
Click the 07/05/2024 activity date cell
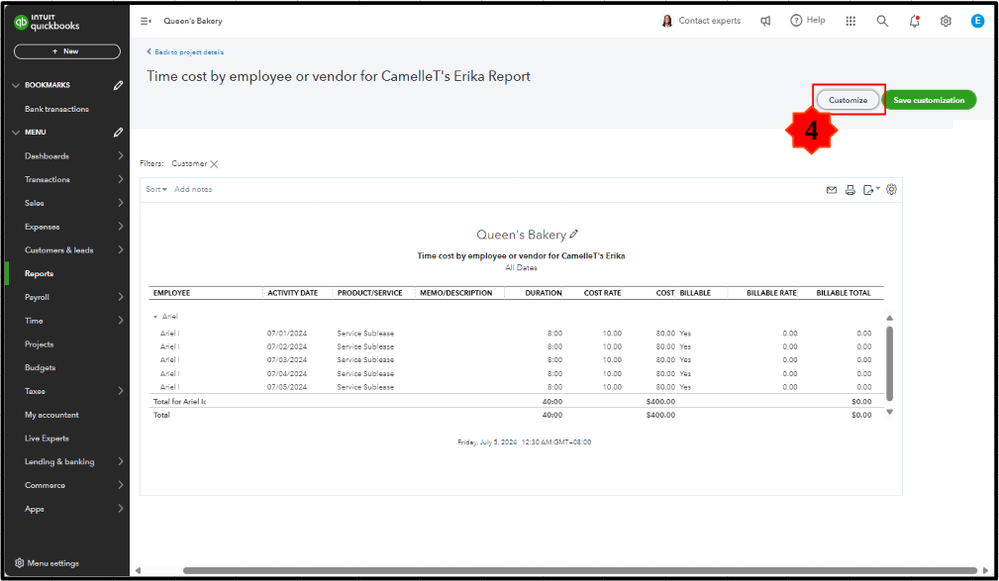pos(287,387)
